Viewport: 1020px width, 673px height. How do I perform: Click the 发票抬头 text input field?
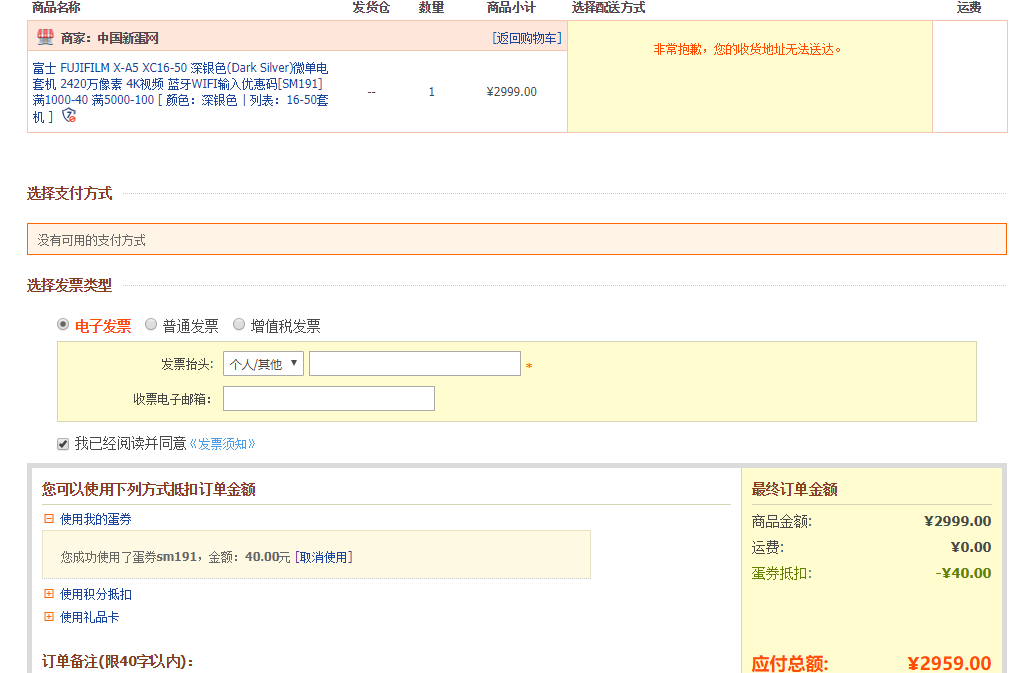(414, 364)
